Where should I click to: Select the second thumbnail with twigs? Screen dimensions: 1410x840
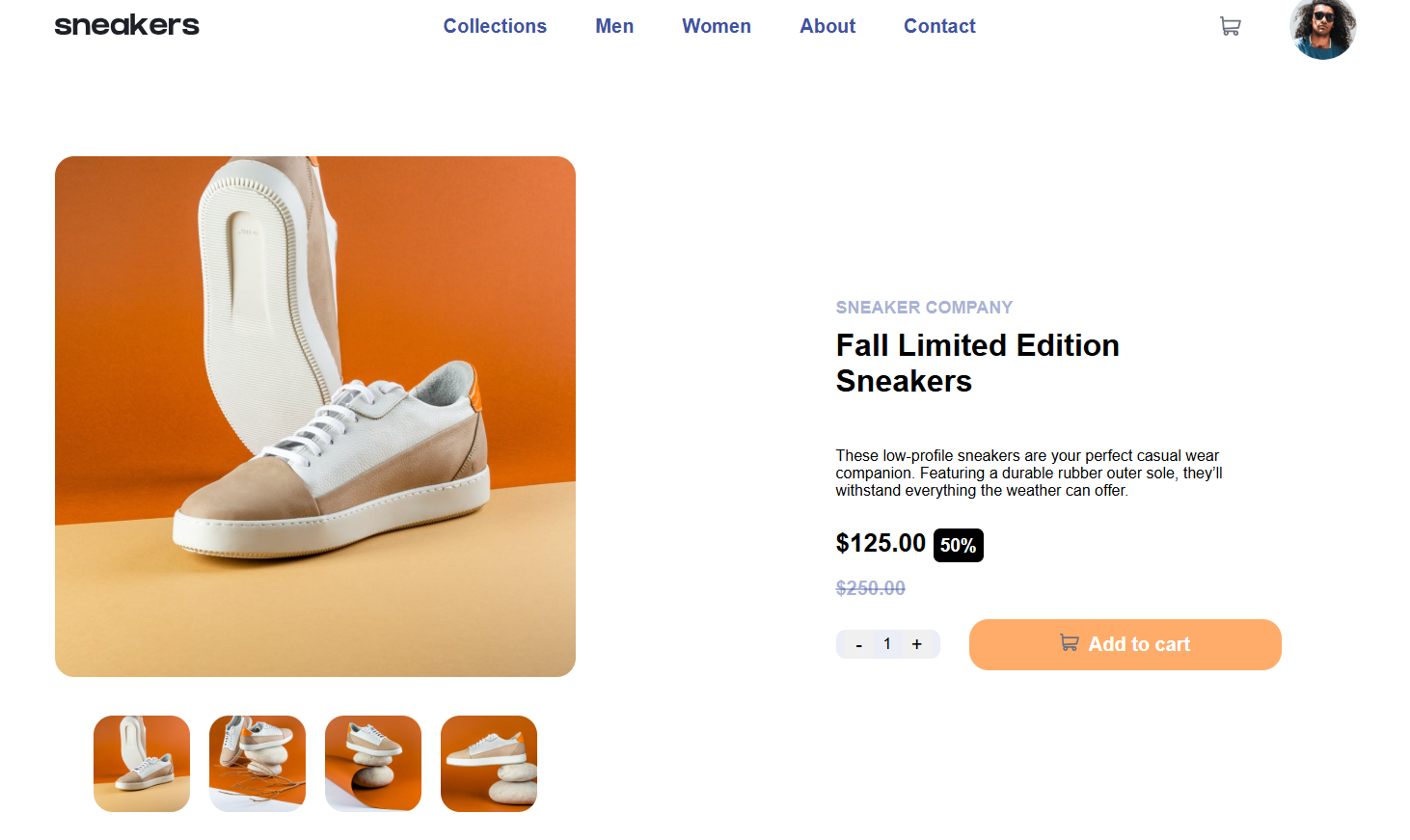258,764
